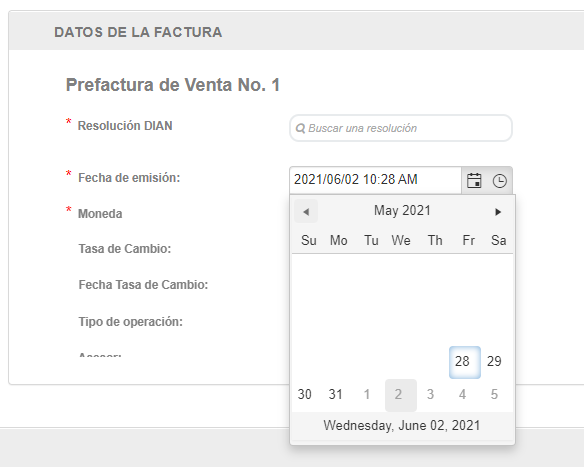Focus the Buscar una resolución field
The height and width of the screenshot is (467, 584).
pos(401,128)
